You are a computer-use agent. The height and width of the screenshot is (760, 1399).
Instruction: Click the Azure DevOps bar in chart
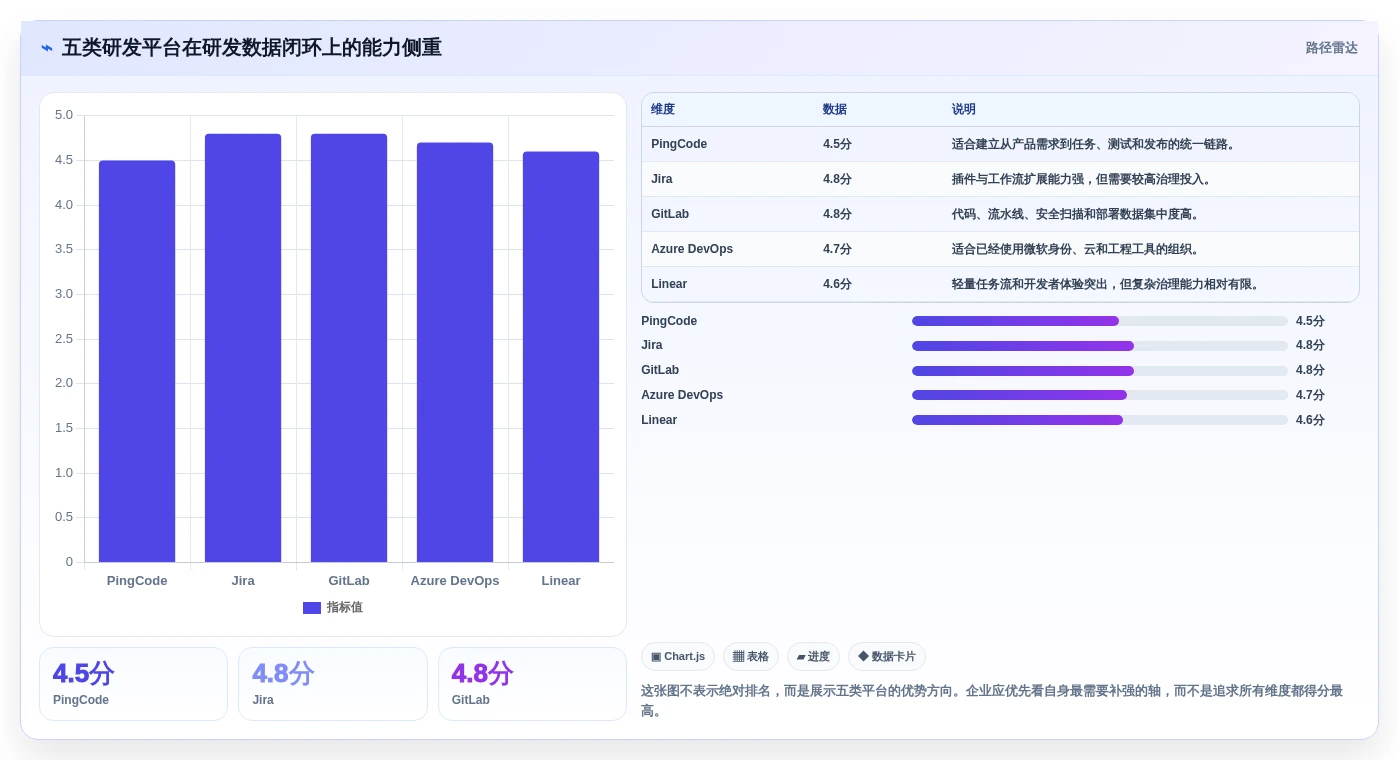pos(455,352)
